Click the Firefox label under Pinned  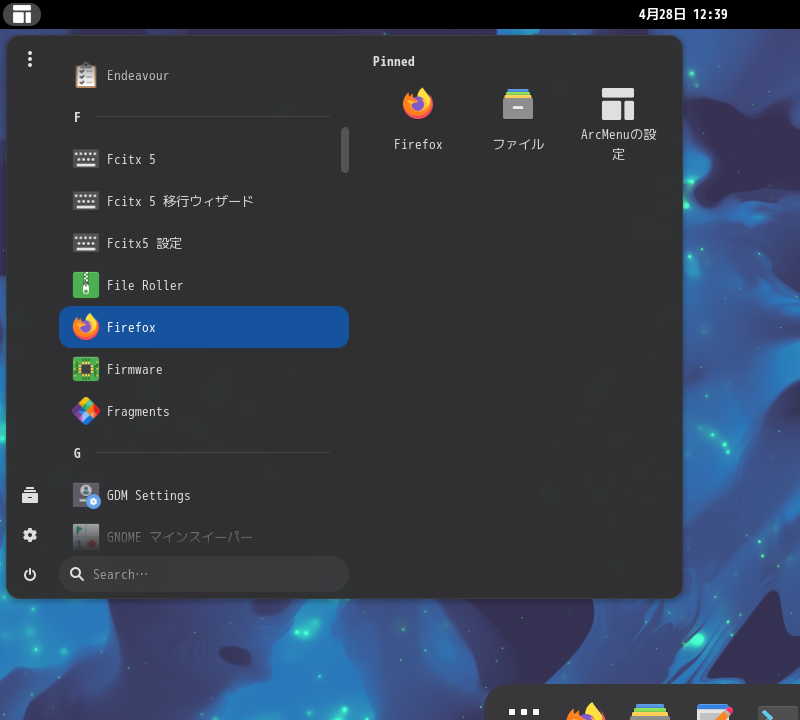(x=418, y=144)
